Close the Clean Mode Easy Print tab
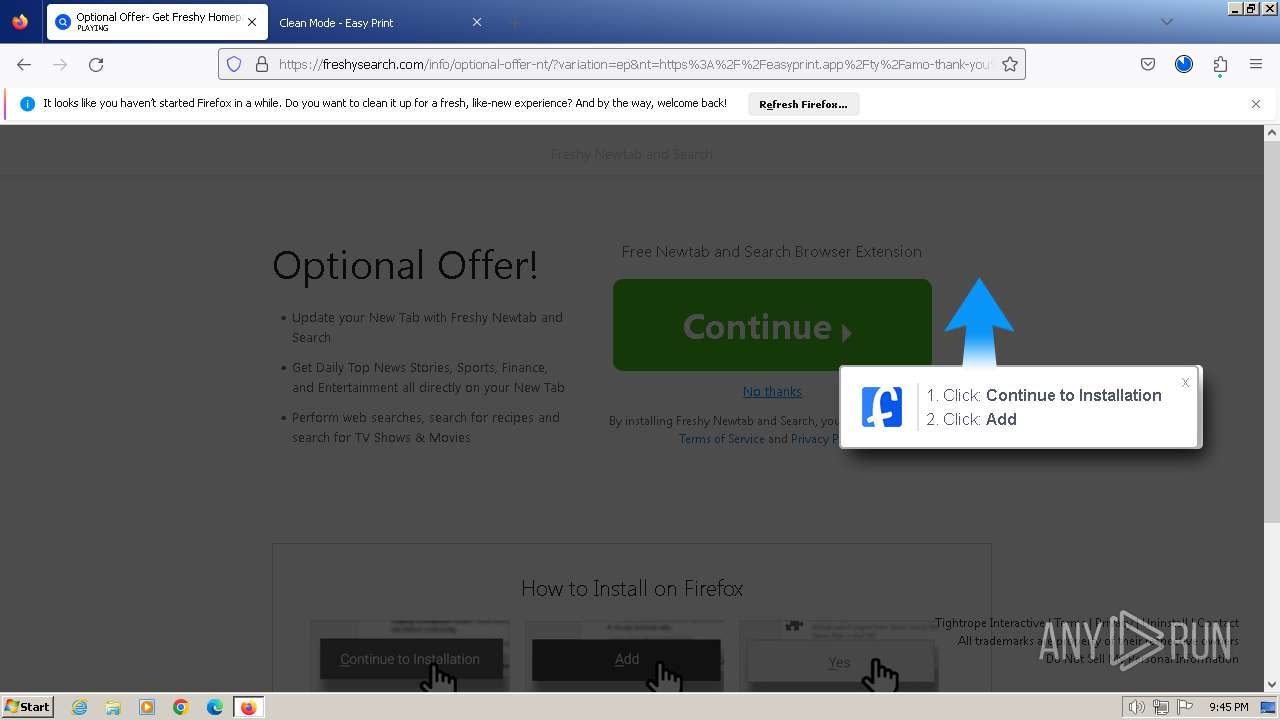 coord(476,22)
